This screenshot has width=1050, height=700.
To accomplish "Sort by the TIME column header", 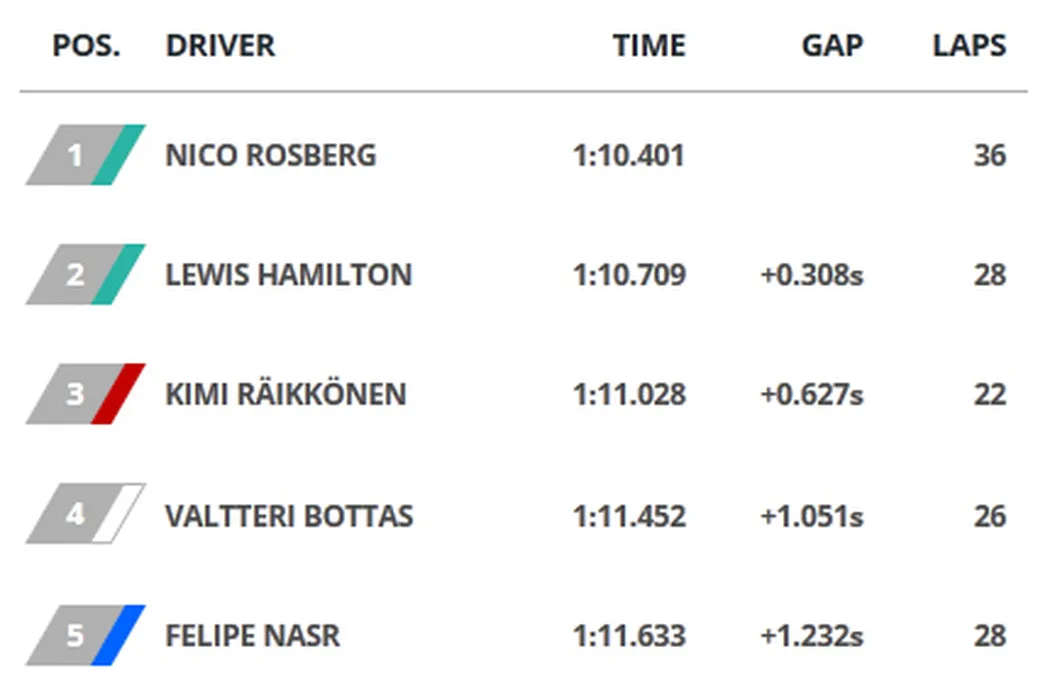I will click(649, 46).
